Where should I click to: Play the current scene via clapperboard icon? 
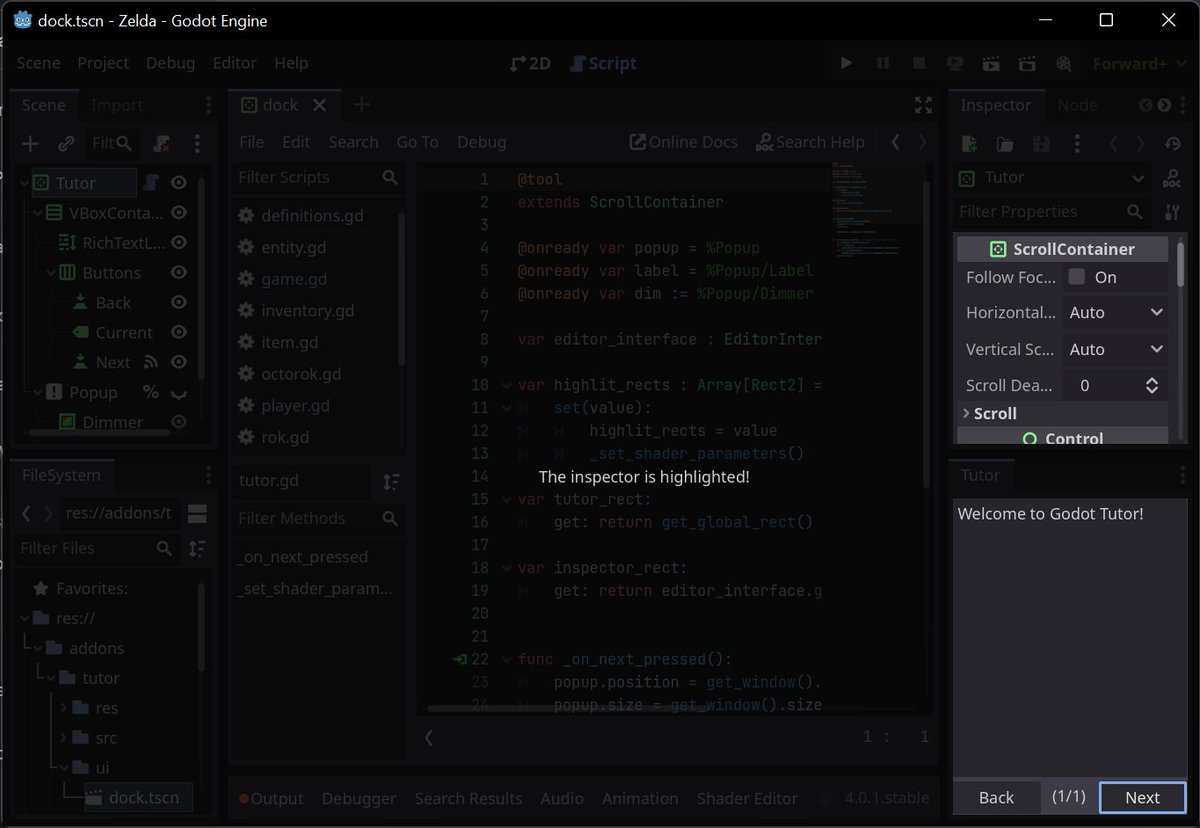991,63
